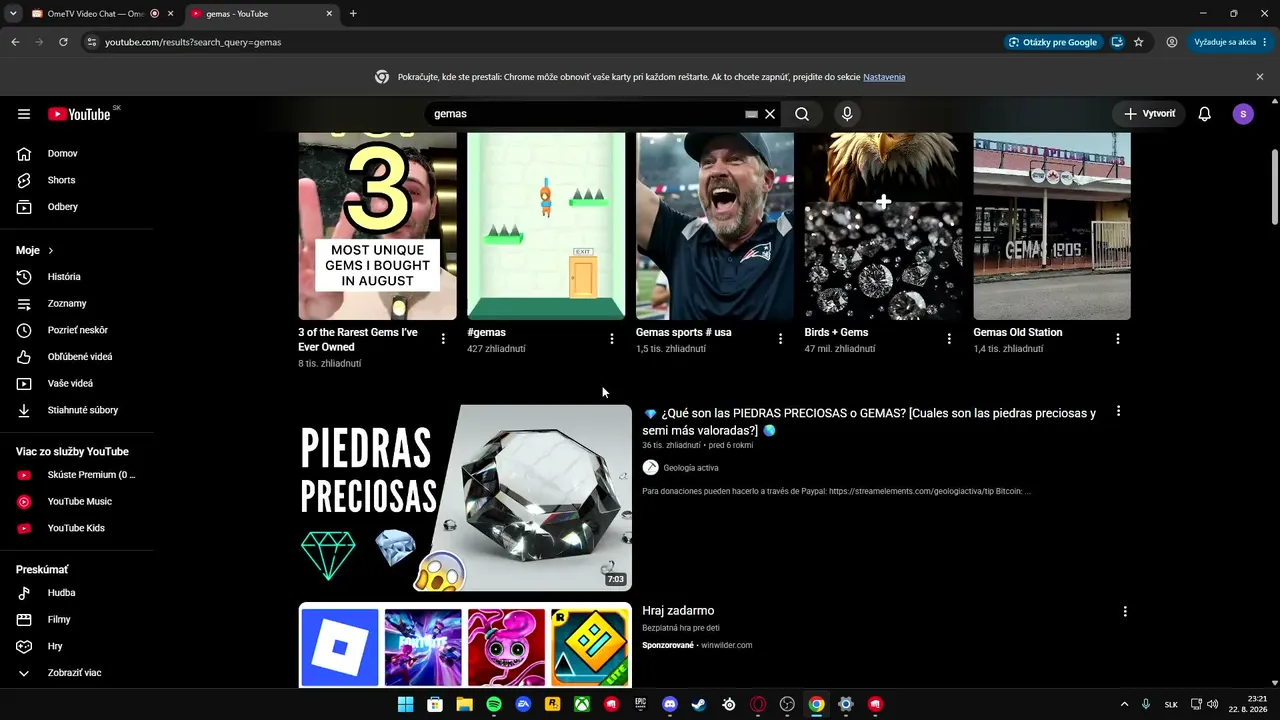Reload the current page
The image size is (1280, 720).
[x=63, y=42]
